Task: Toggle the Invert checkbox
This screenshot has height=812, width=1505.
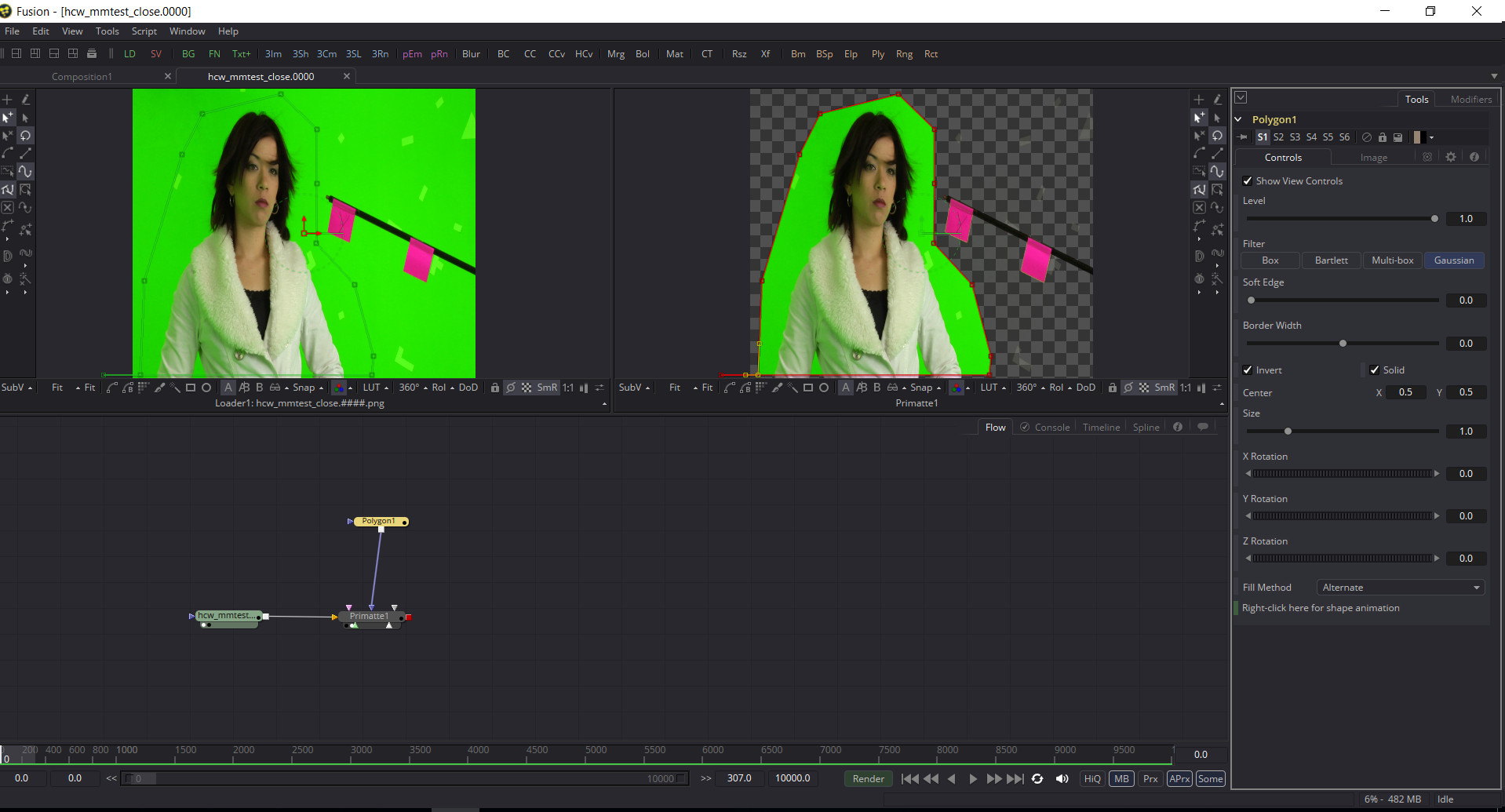Action: 1248,370
